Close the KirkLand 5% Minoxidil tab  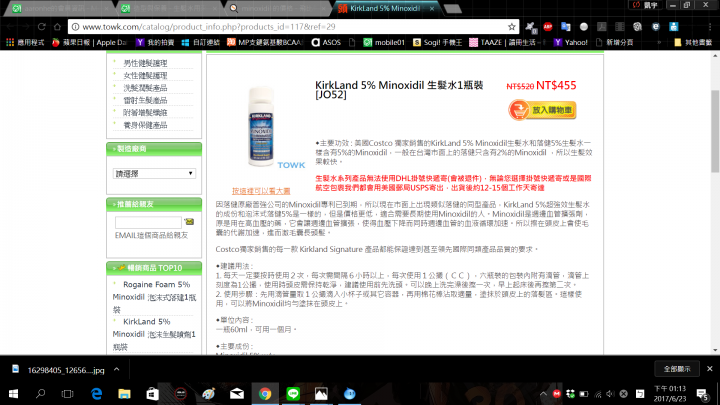coord(432,8)
